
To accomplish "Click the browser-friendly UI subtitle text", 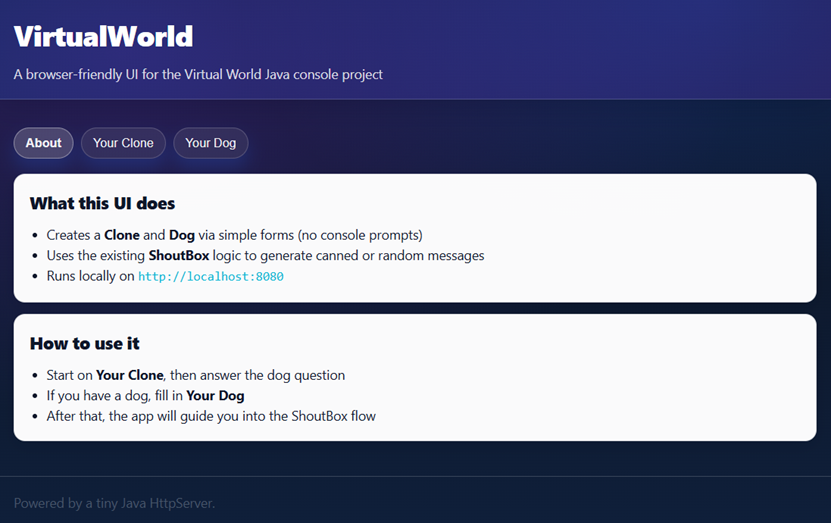I will tap(198, 74).
